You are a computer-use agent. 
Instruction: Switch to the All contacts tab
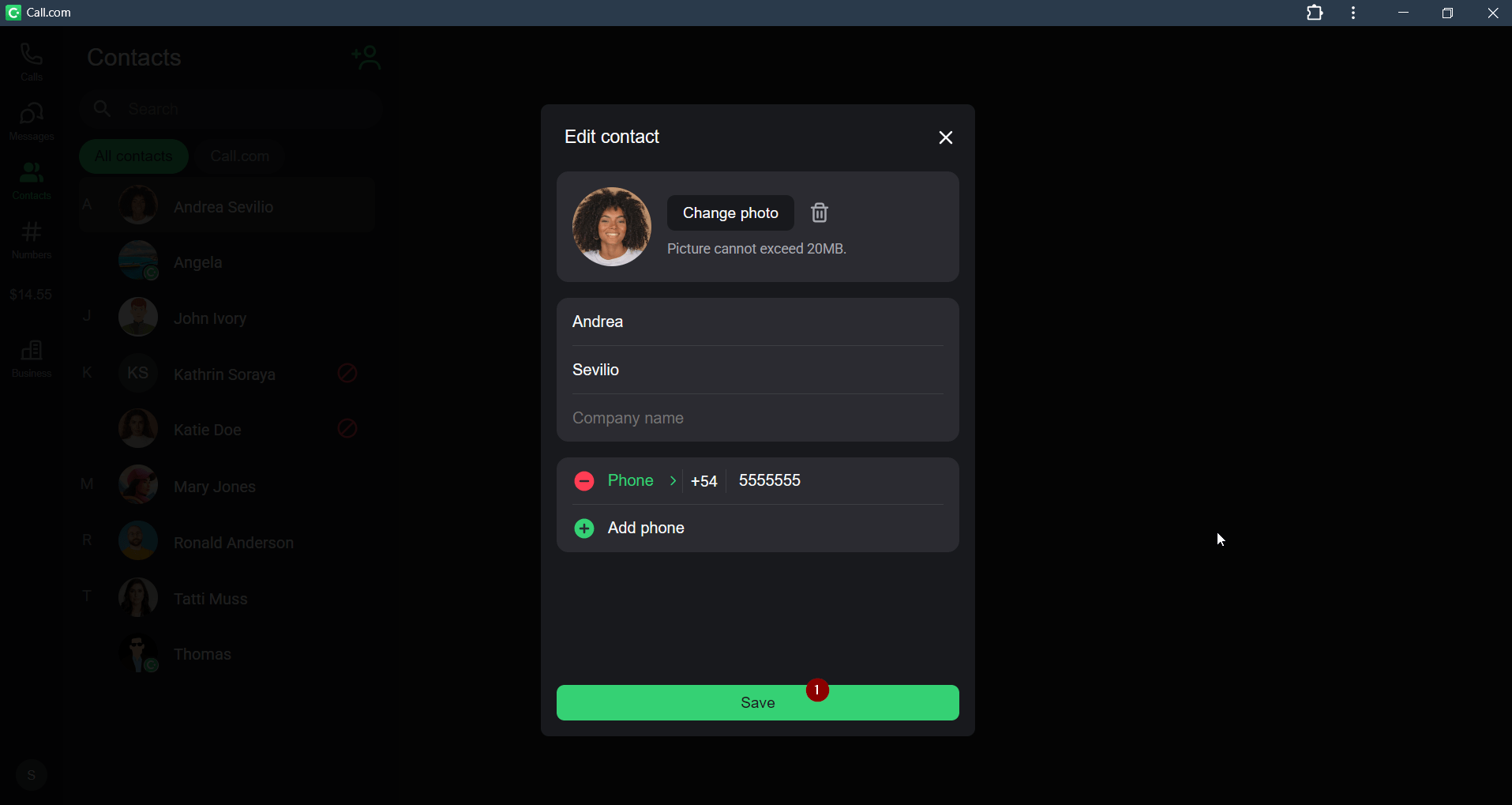click(133, 156)
